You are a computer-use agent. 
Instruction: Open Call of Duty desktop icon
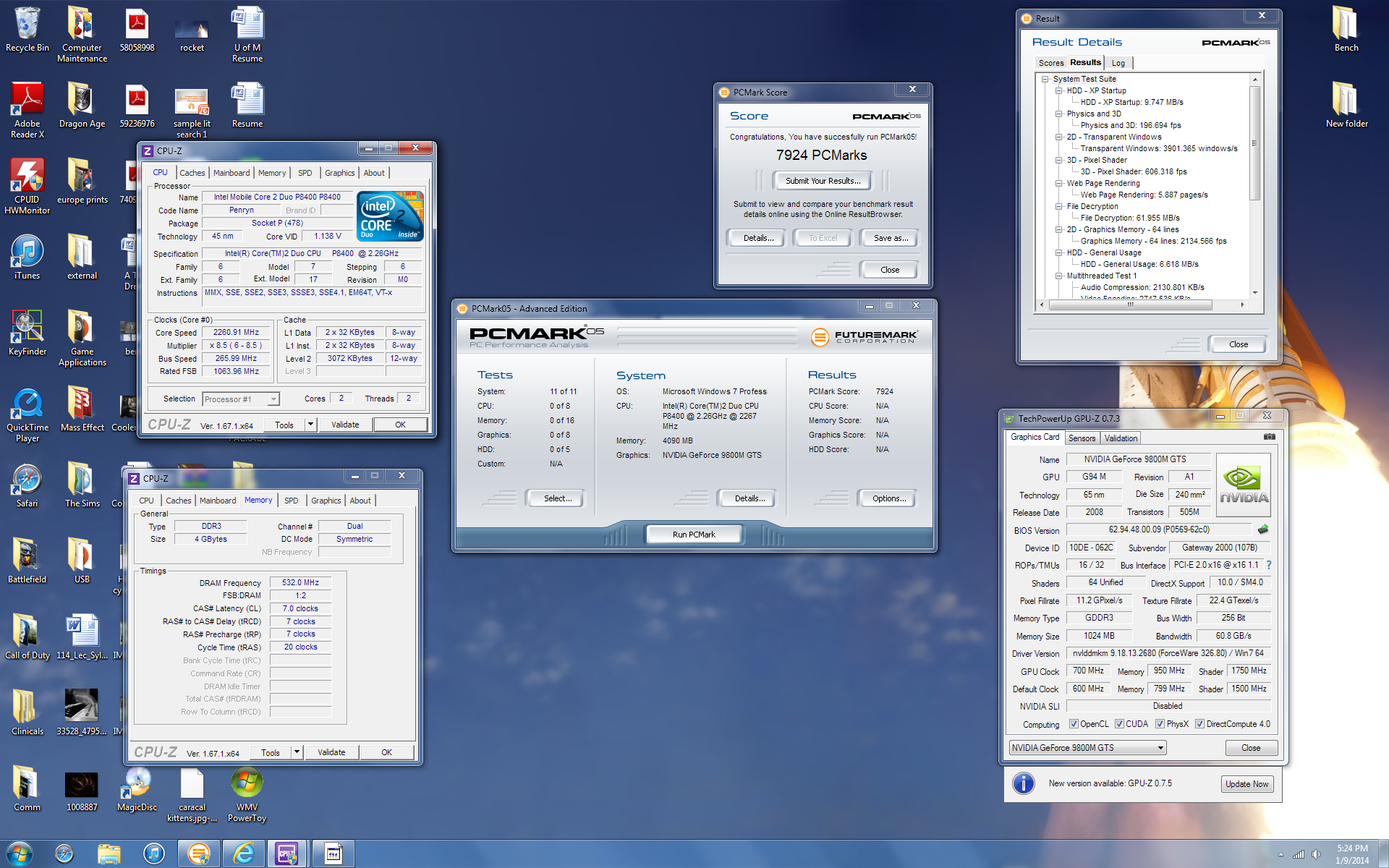pyautogui.click(x=27, y=637)
